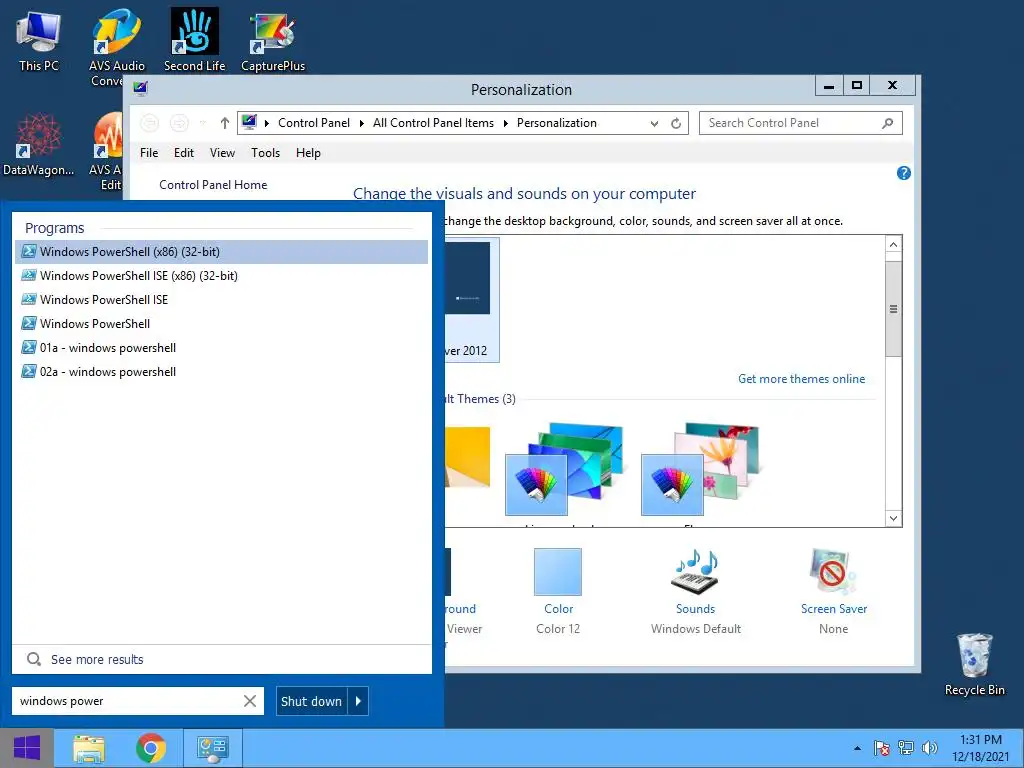Select the blue lines theme thumbnail
This screenshot has height=768, width=1024.
(x=564, y=469)
